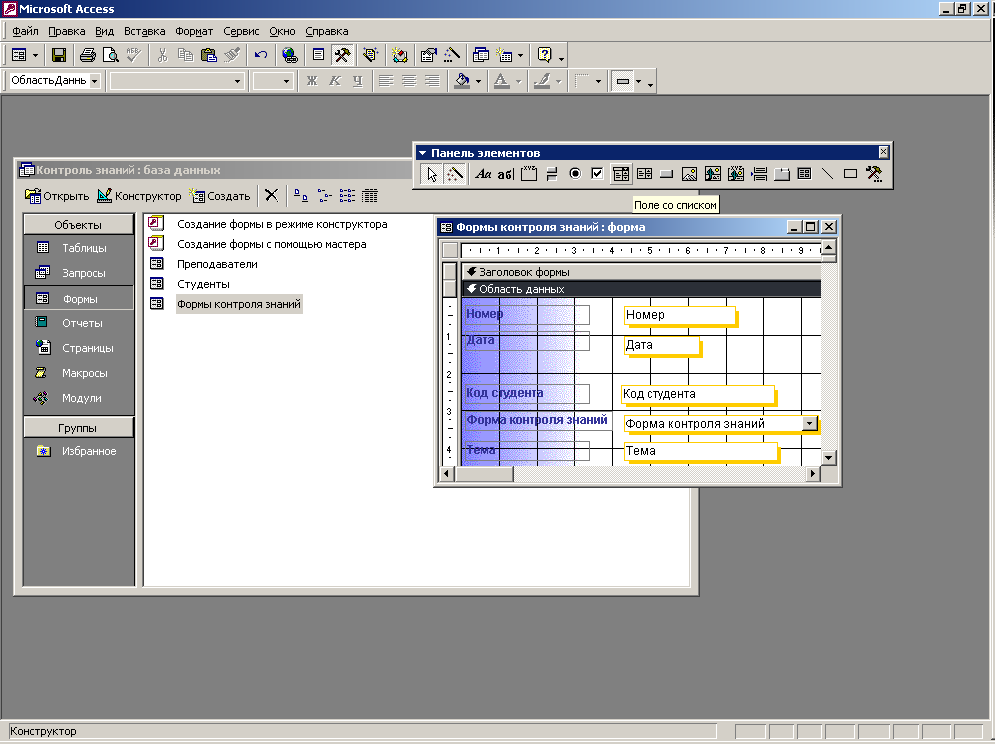Switch to Запросы in the Objects bar
The width and height of the screenshot is (995, 744).
pos(79,273)
